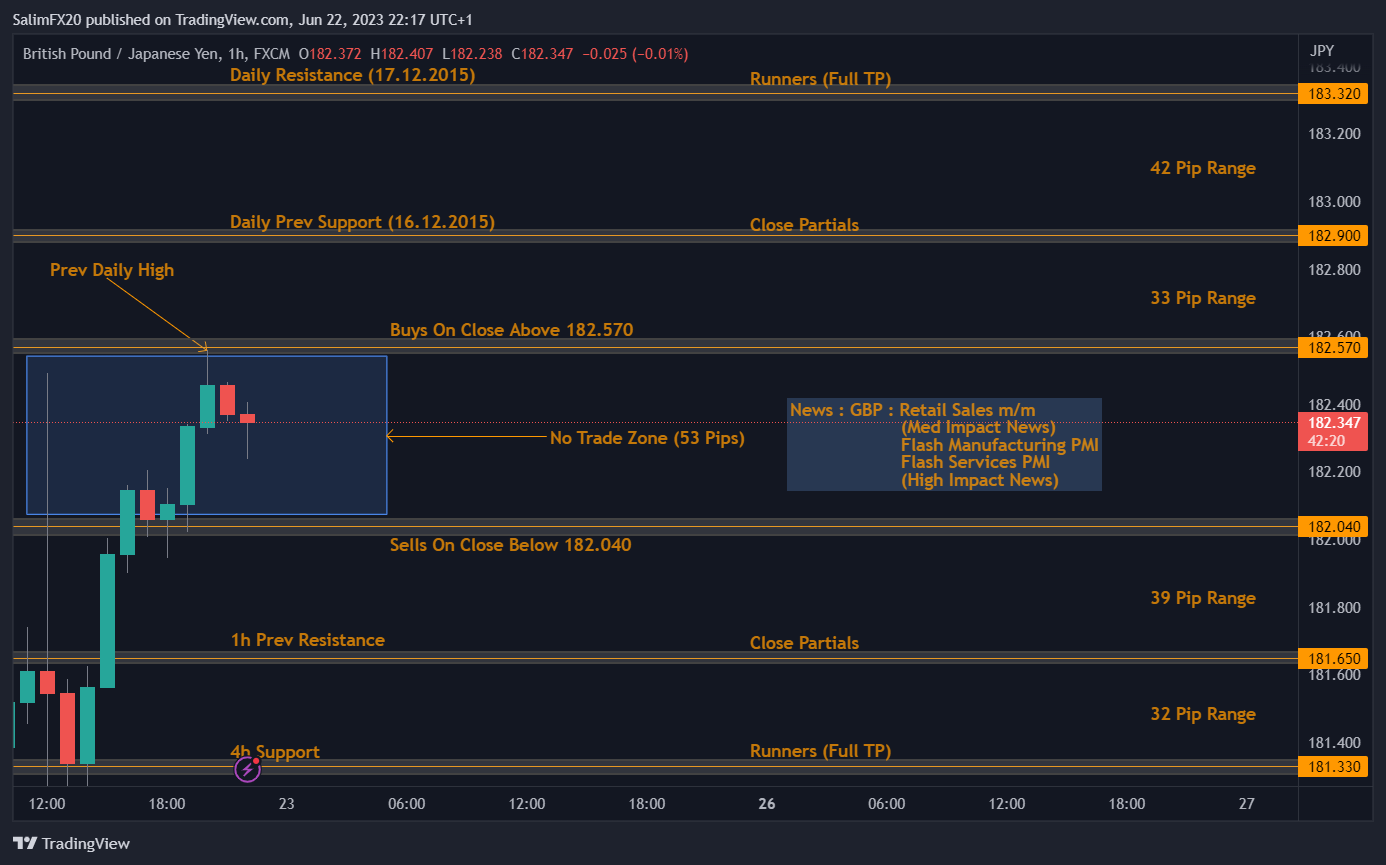Click the purple lightning bolt event icon
Screen dimensions: 1386x865
point(247,769)
